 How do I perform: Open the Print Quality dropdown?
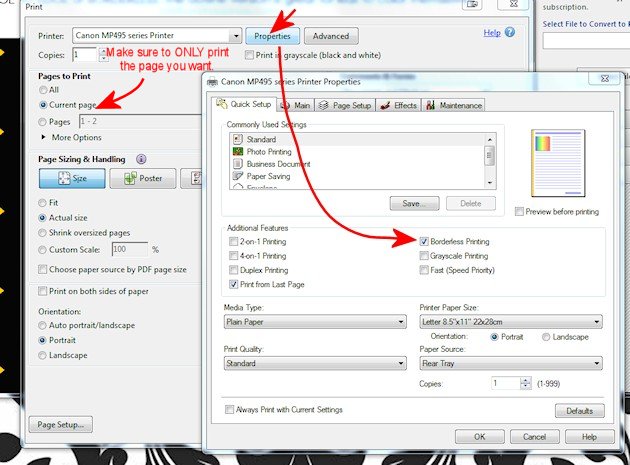coord(315,363)
